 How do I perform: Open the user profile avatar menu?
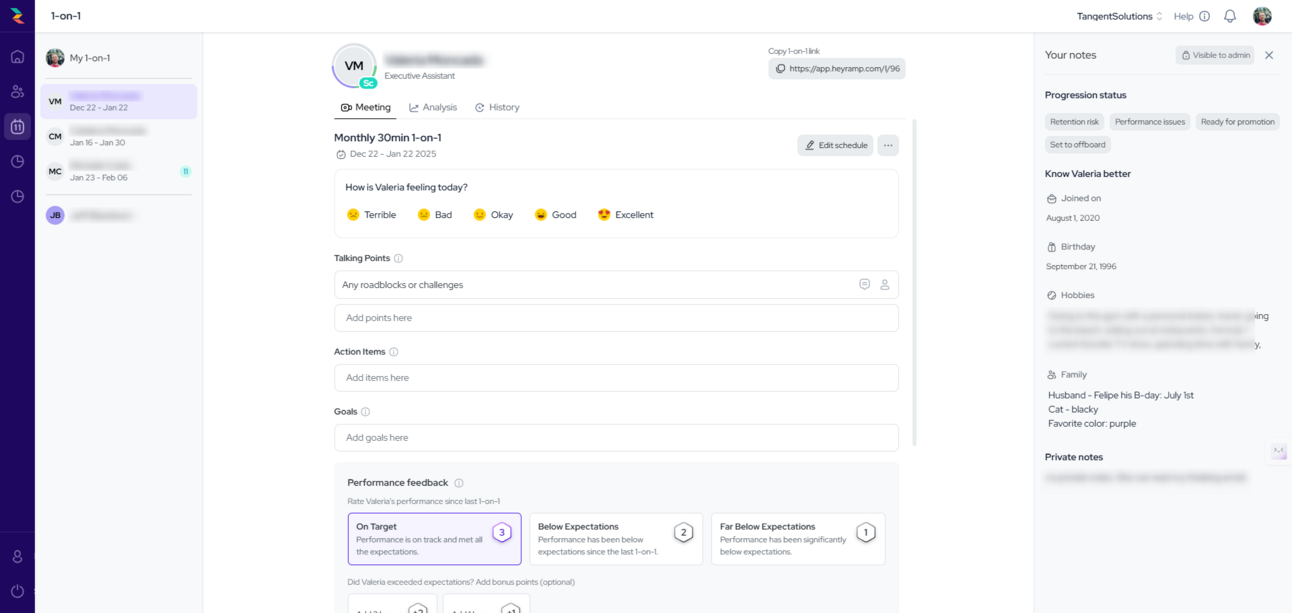click(x=1262, y=16)
